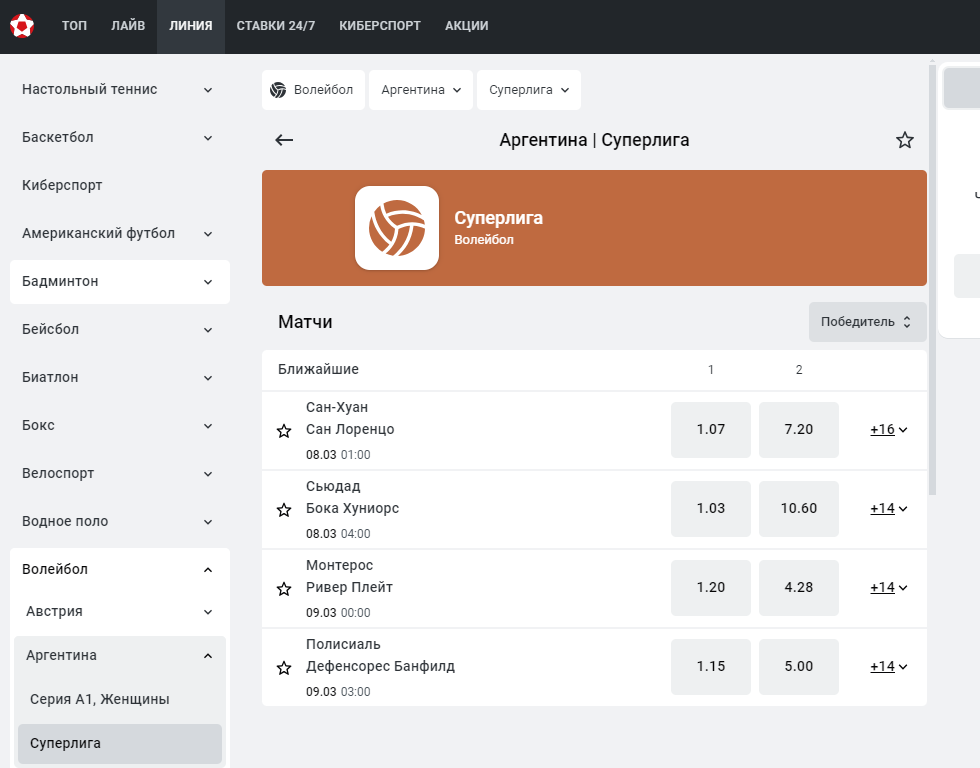Bet on Сан Лоренцо at odds 7.20
The height and width of the screenshot is (768, 980).
[x=799, y=430]
